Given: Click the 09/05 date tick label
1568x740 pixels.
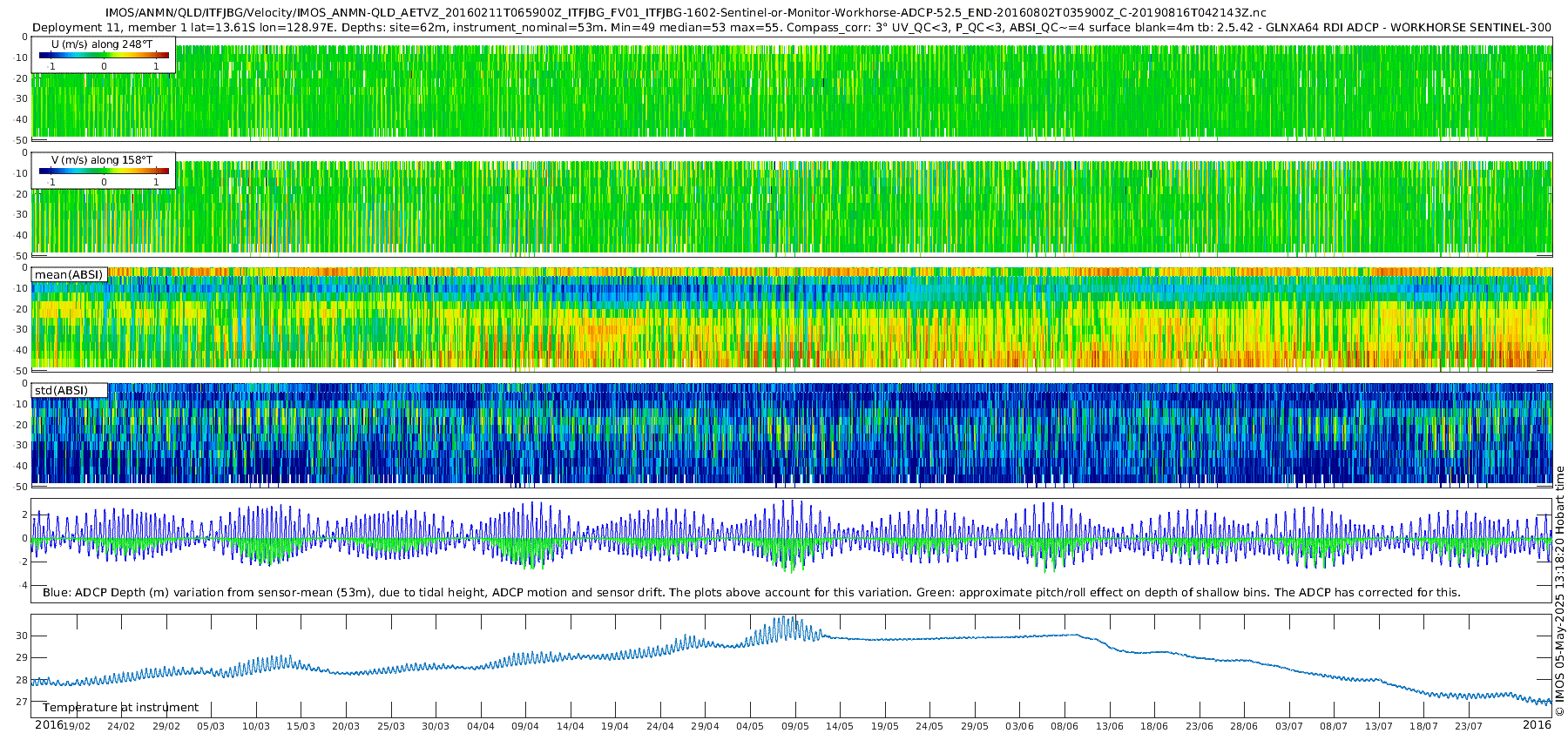Looking at the screenshot, I should point(794,726).
